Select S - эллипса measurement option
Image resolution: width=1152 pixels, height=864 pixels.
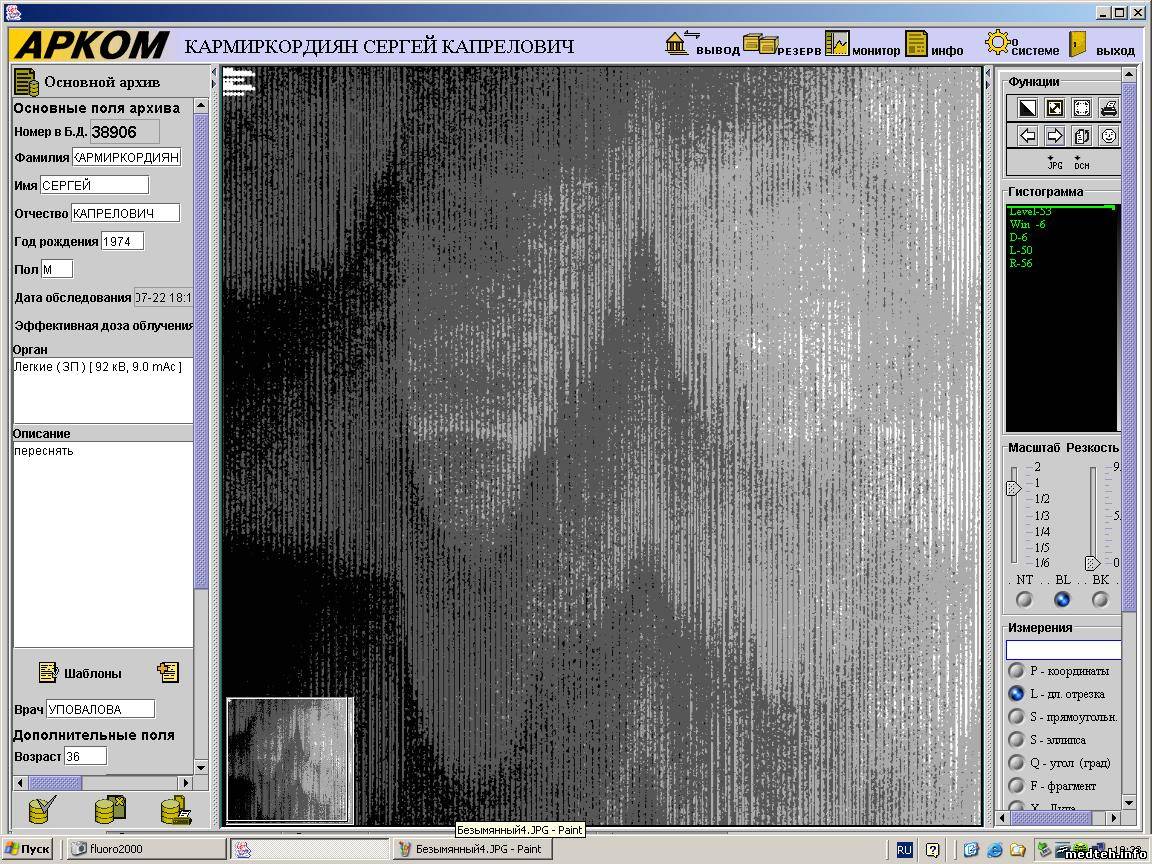[x=1016, y=740]
